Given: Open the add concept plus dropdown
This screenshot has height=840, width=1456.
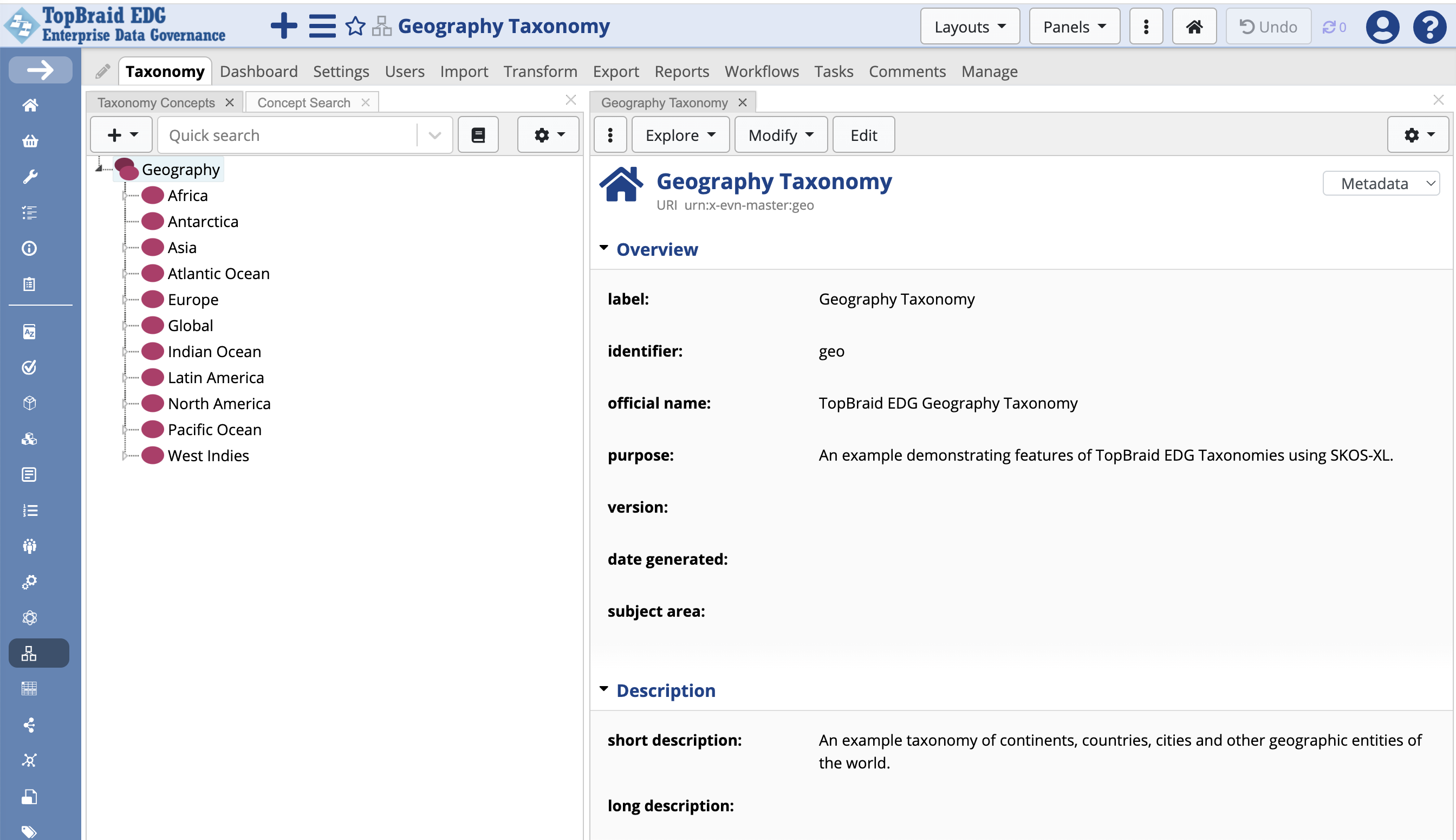Looking at the screenshot, I should (x=122, y=135).
